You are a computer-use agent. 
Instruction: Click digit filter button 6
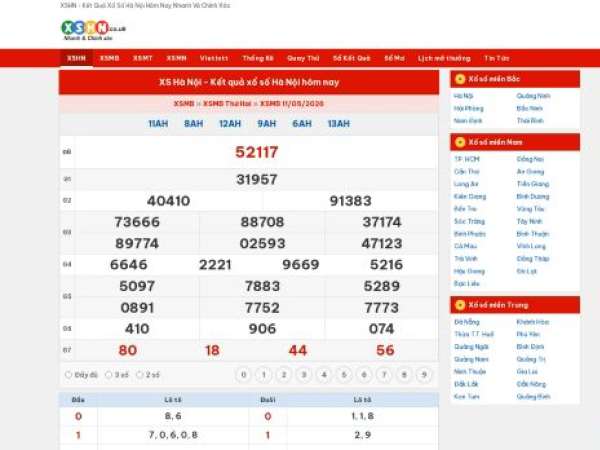(364, 375)
